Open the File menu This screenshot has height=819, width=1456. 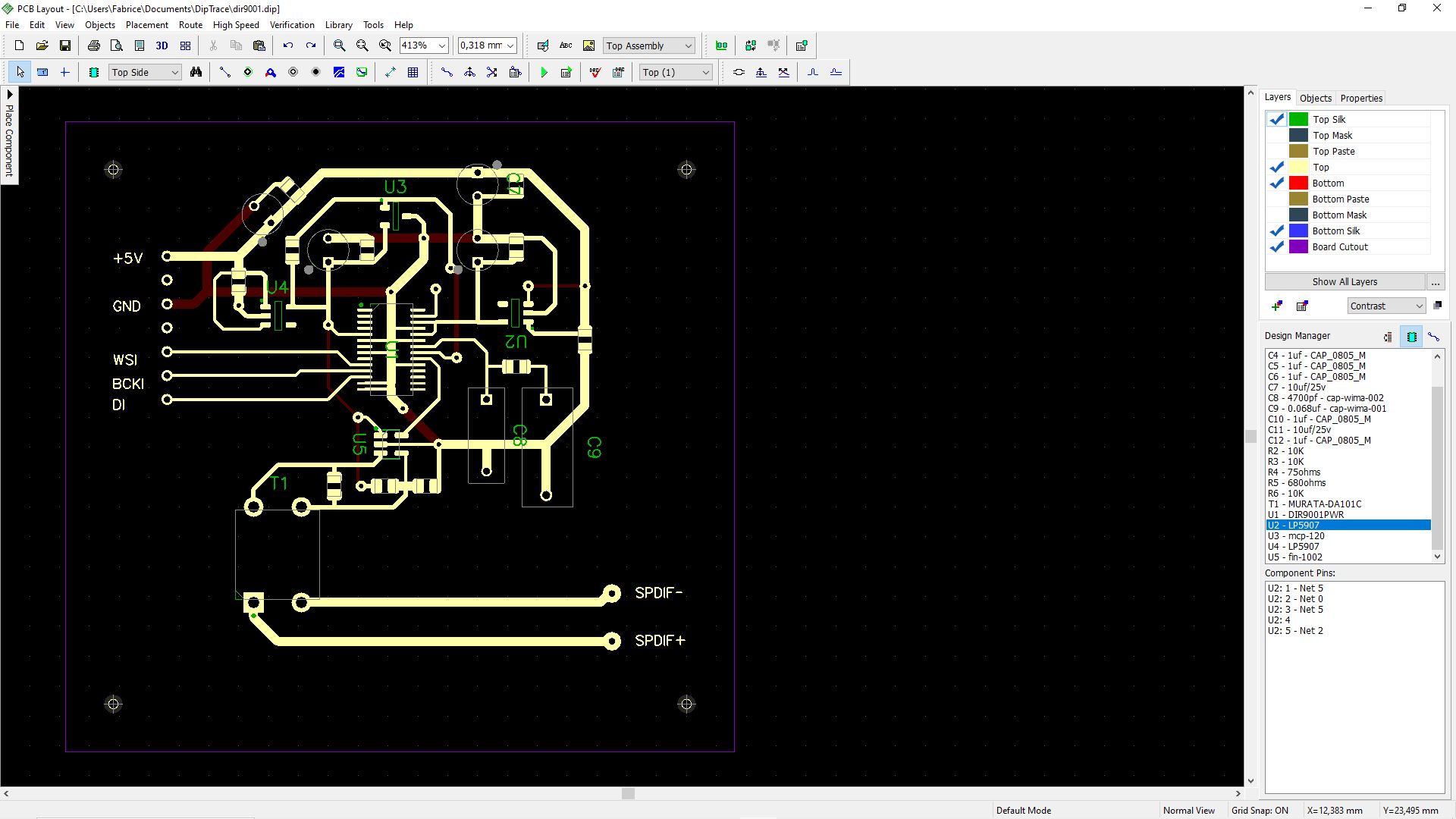pyautogui.click(x=12, y=25)
